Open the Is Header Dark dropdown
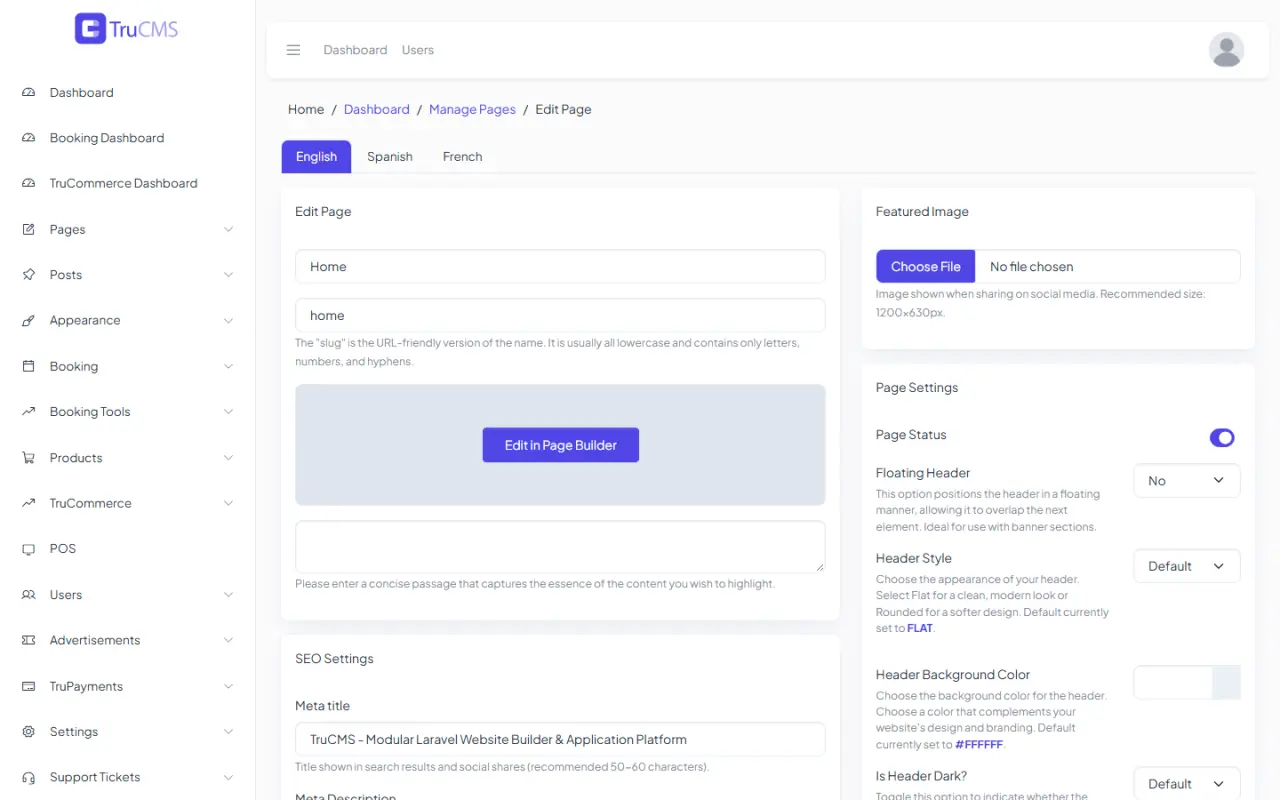Viewport: 1280px width, 800px height. (x=1186, y=783)
